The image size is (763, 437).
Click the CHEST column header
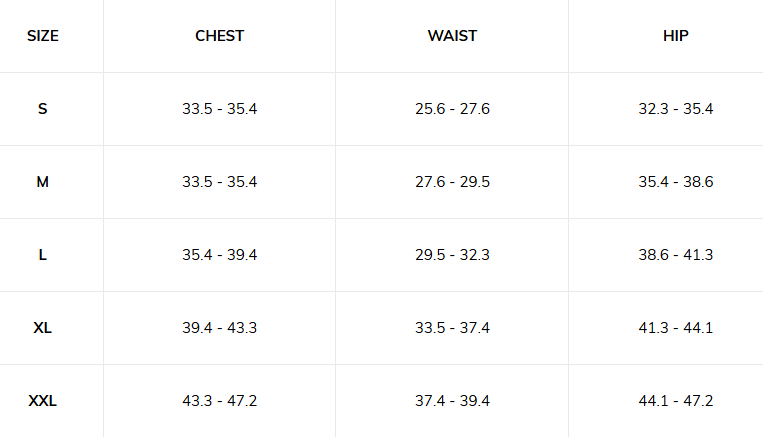[220, 36]
